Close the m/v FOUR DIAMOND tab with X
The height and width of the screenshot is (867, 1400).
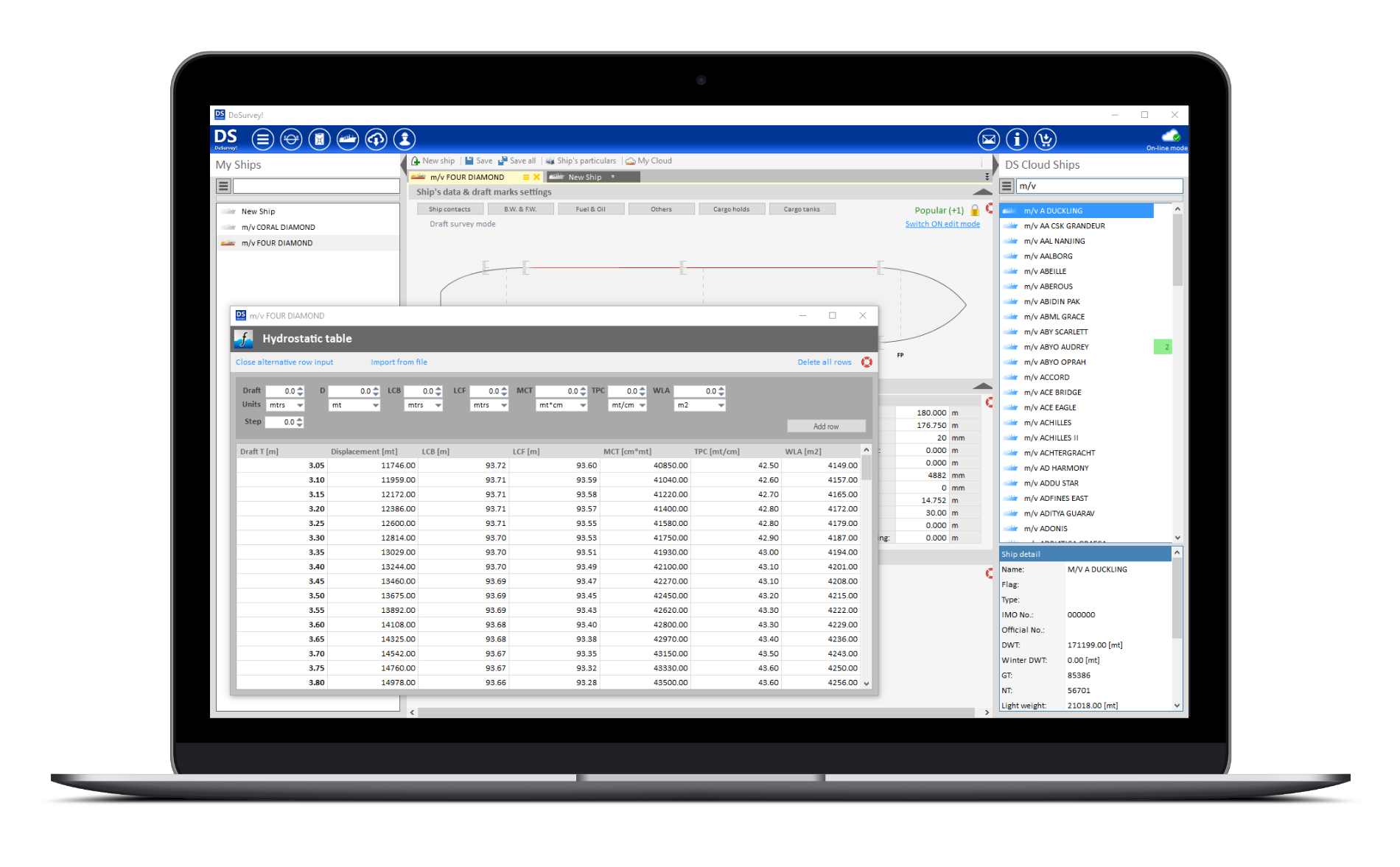coord(536,177)
